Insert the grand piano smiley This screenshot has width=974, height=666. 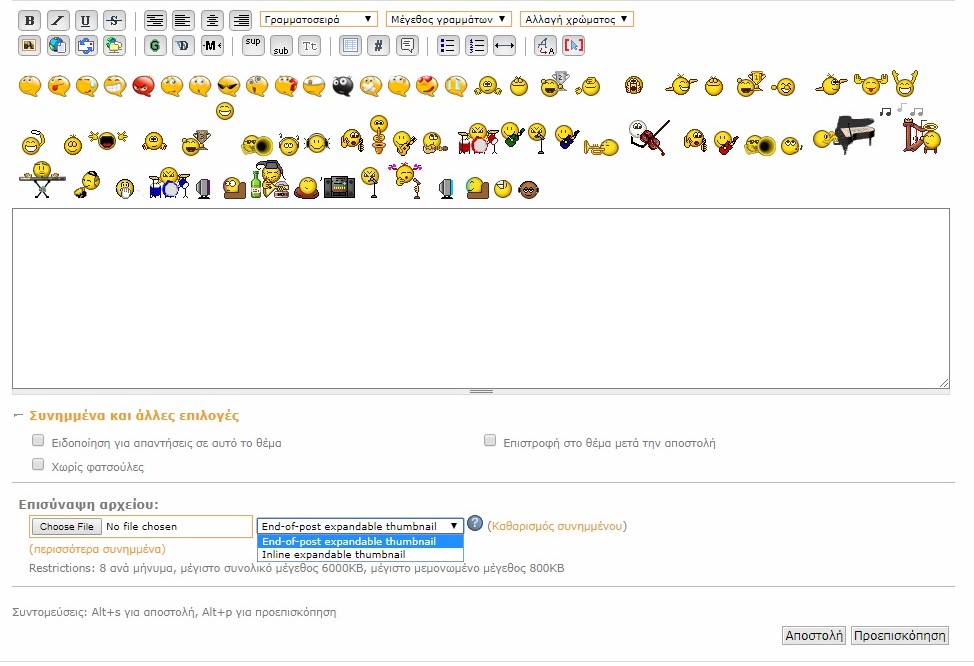(x=853, y=131)
